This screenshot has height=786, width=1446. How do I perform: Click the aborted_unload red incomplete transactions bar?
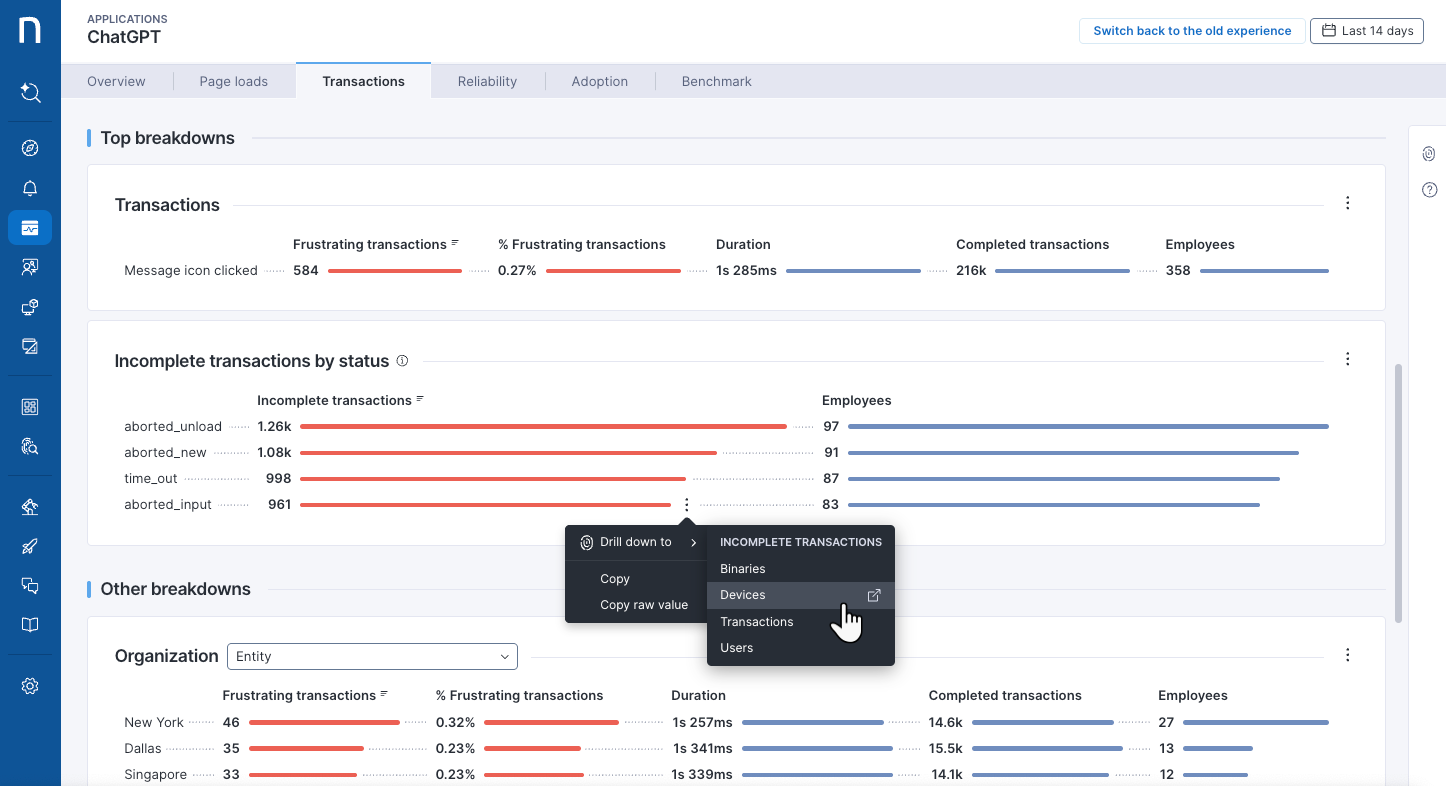[x=543, y=427]
